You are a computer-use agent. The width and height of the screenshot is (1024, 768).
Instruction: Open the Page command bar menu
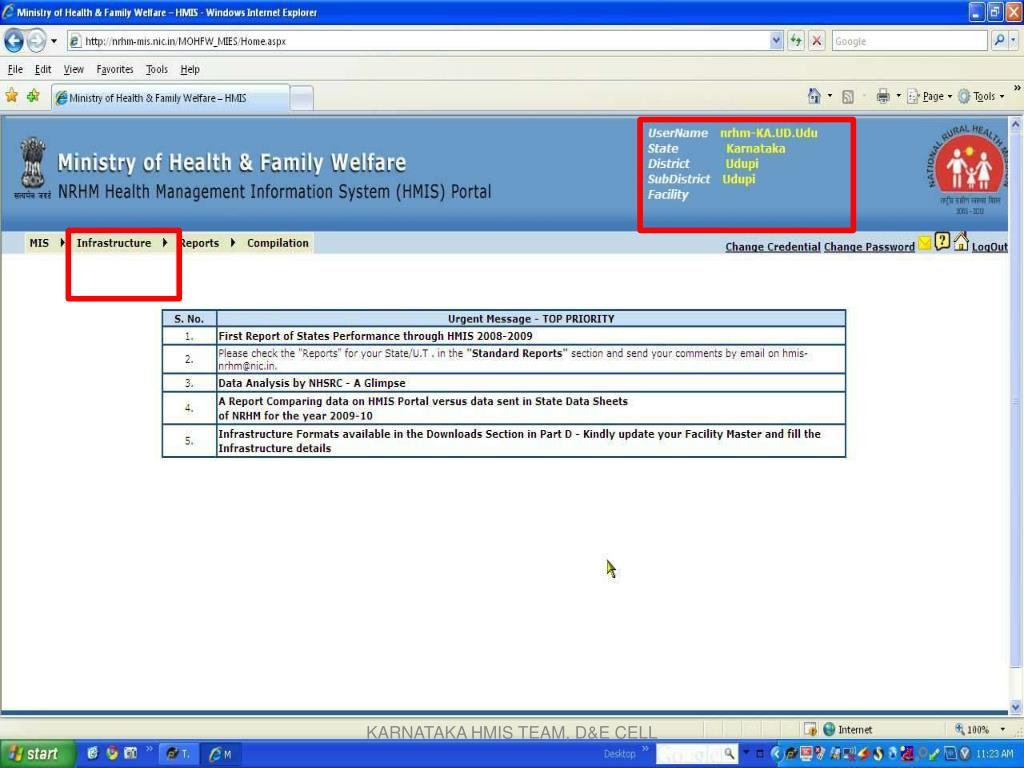[929, 97]
